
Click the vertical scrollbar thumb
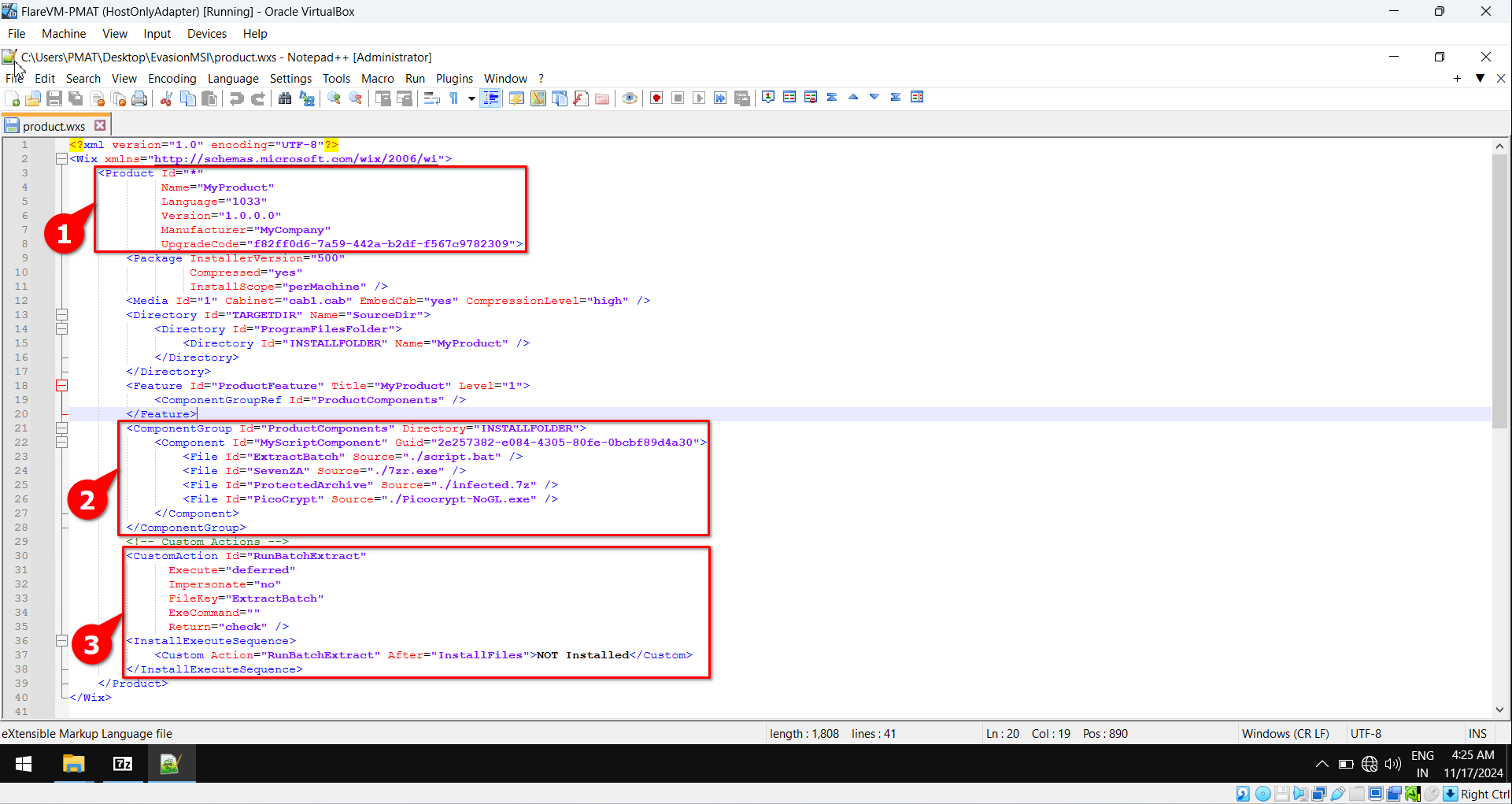pos(1499,291)
